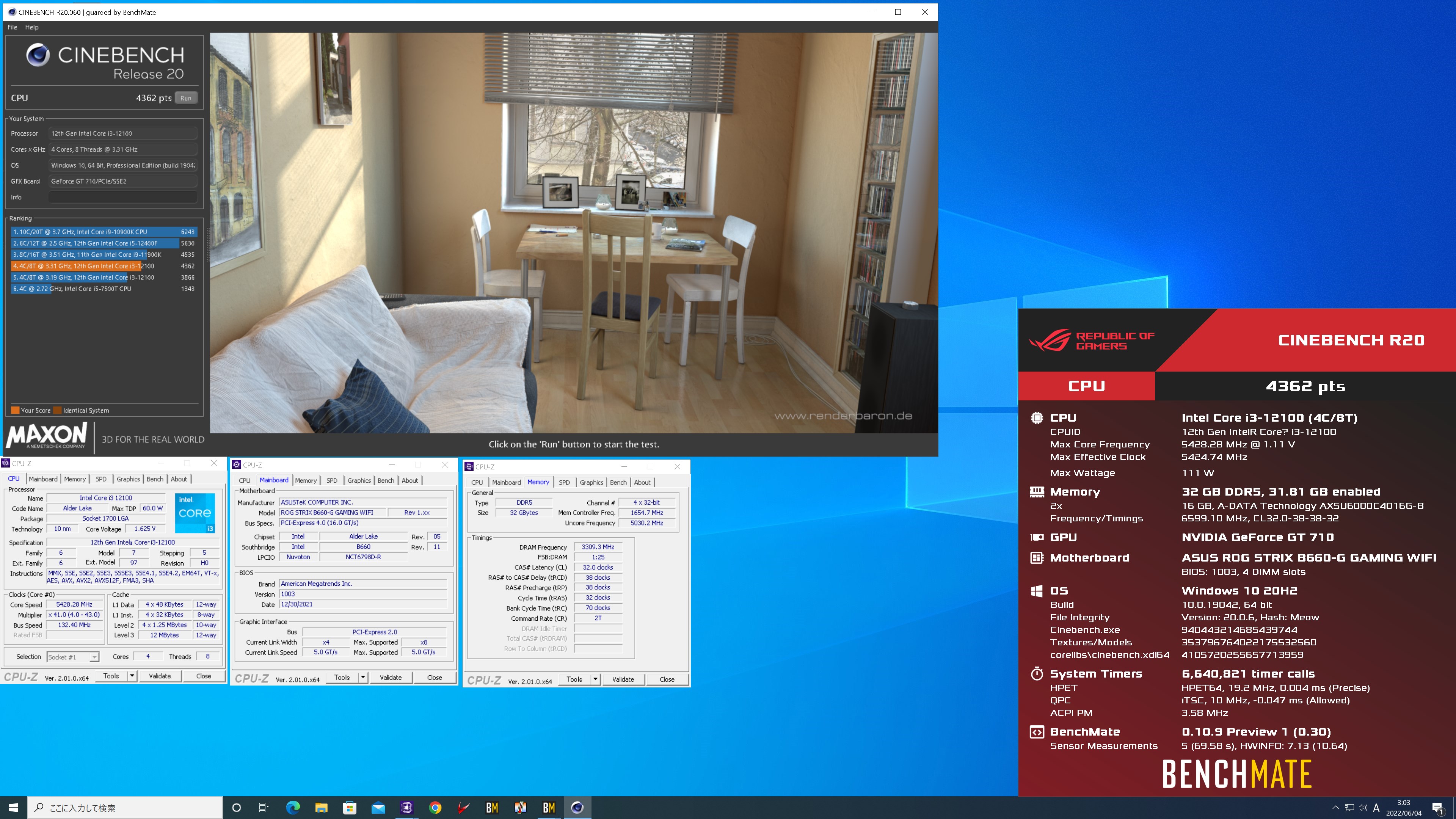Screen dimensions: 1456x819
Task: Select ranking row i5-7500T CPU
Action: (x=104, y=288)
